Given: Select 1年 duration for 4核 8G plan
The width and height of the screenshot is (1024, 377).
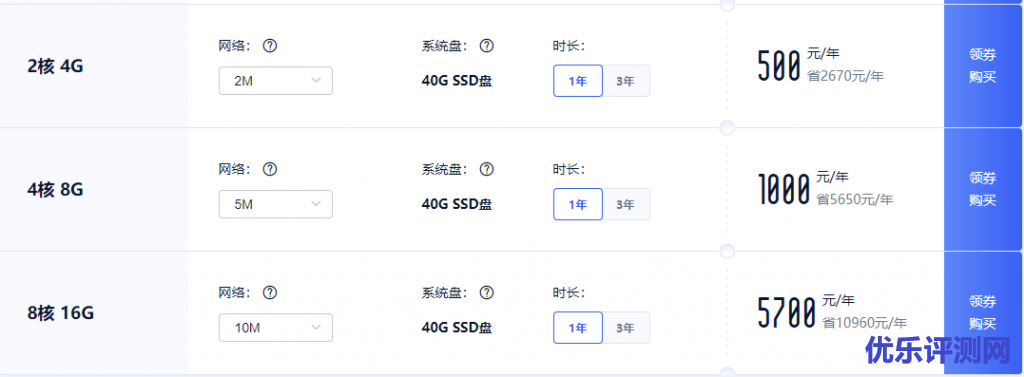Looking at the screenshot, I should 578,205.
